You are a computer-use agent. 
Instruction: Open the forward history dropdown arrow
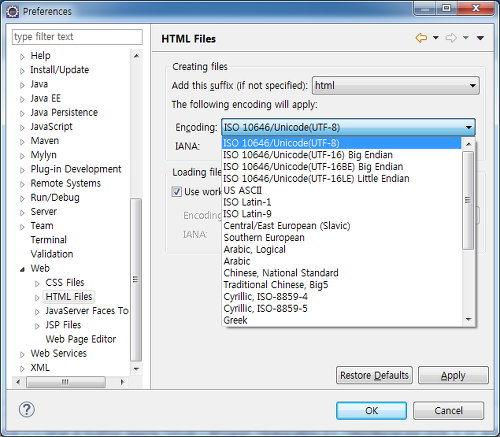click(466, 38)
